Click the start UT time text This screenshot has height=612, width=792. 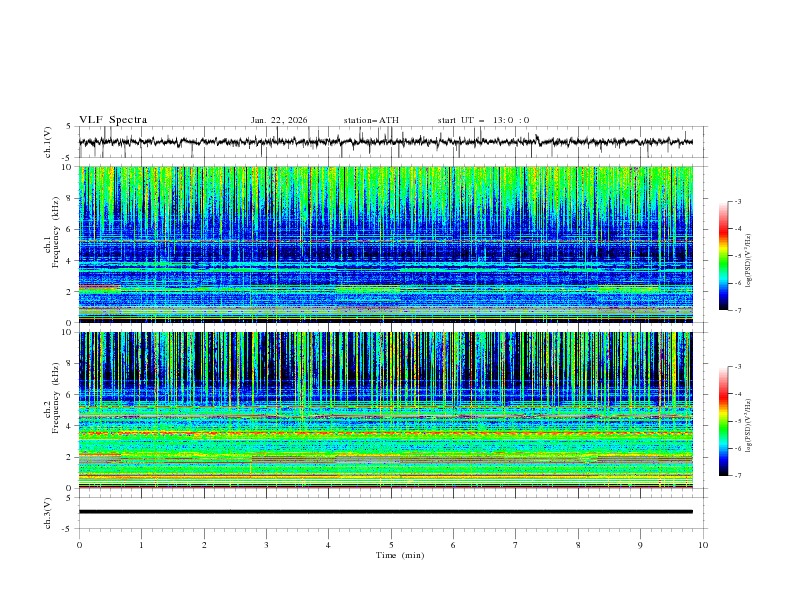(x=483, y=120)
